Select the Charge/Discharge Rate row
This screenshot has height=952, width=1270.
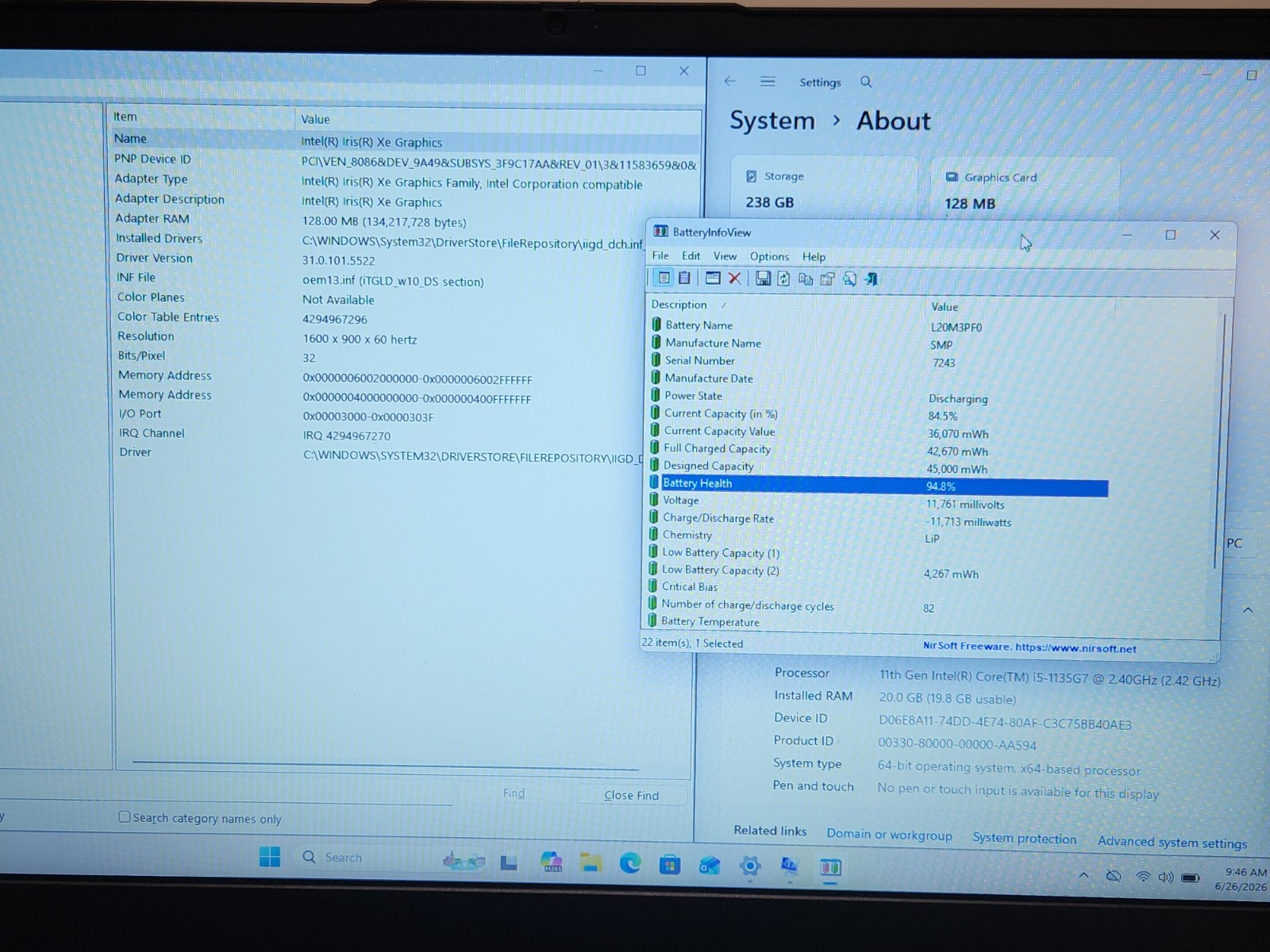tap(877, 520)
